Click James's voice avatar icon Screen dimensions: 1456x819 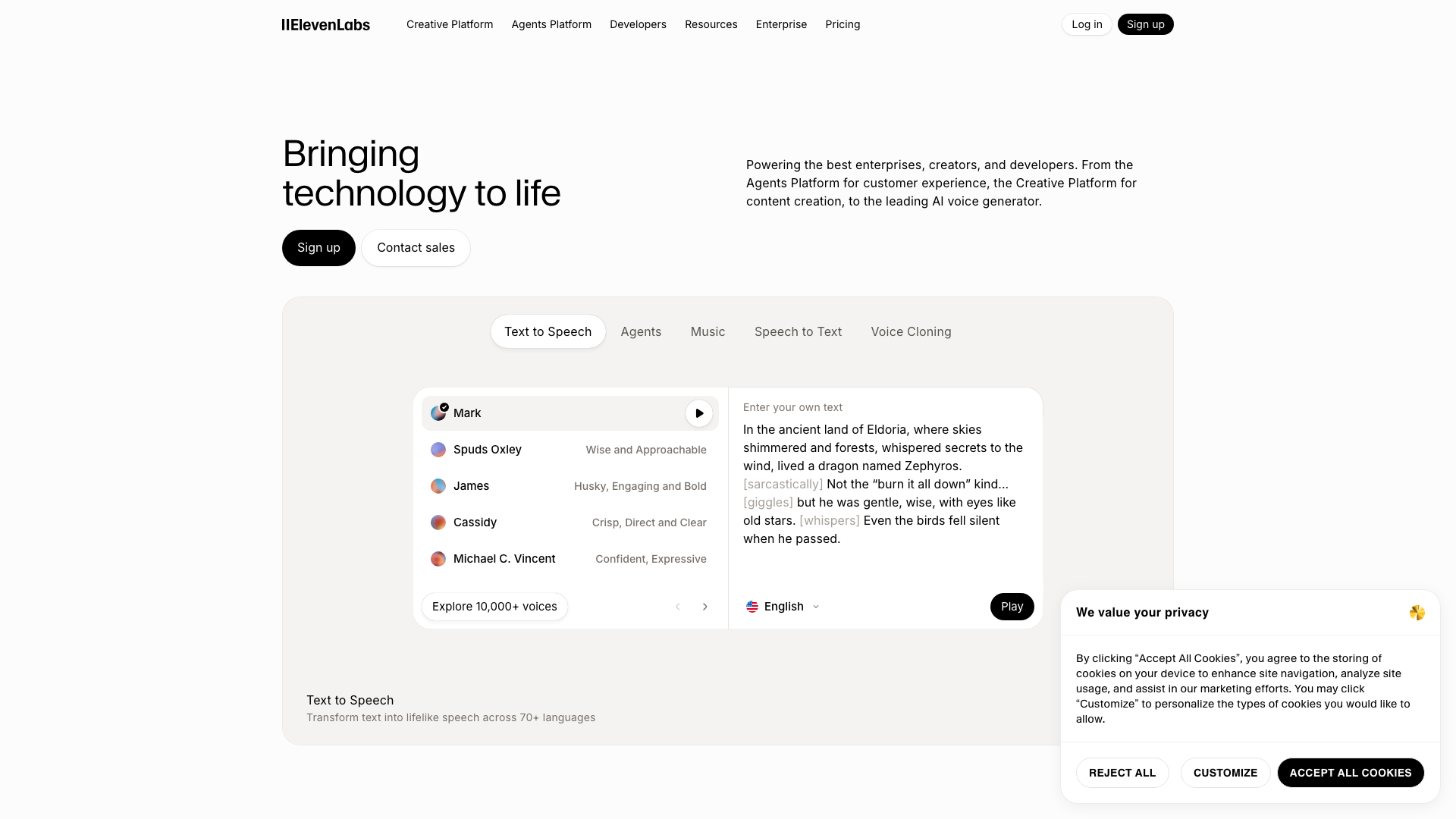tap(438, 486)
